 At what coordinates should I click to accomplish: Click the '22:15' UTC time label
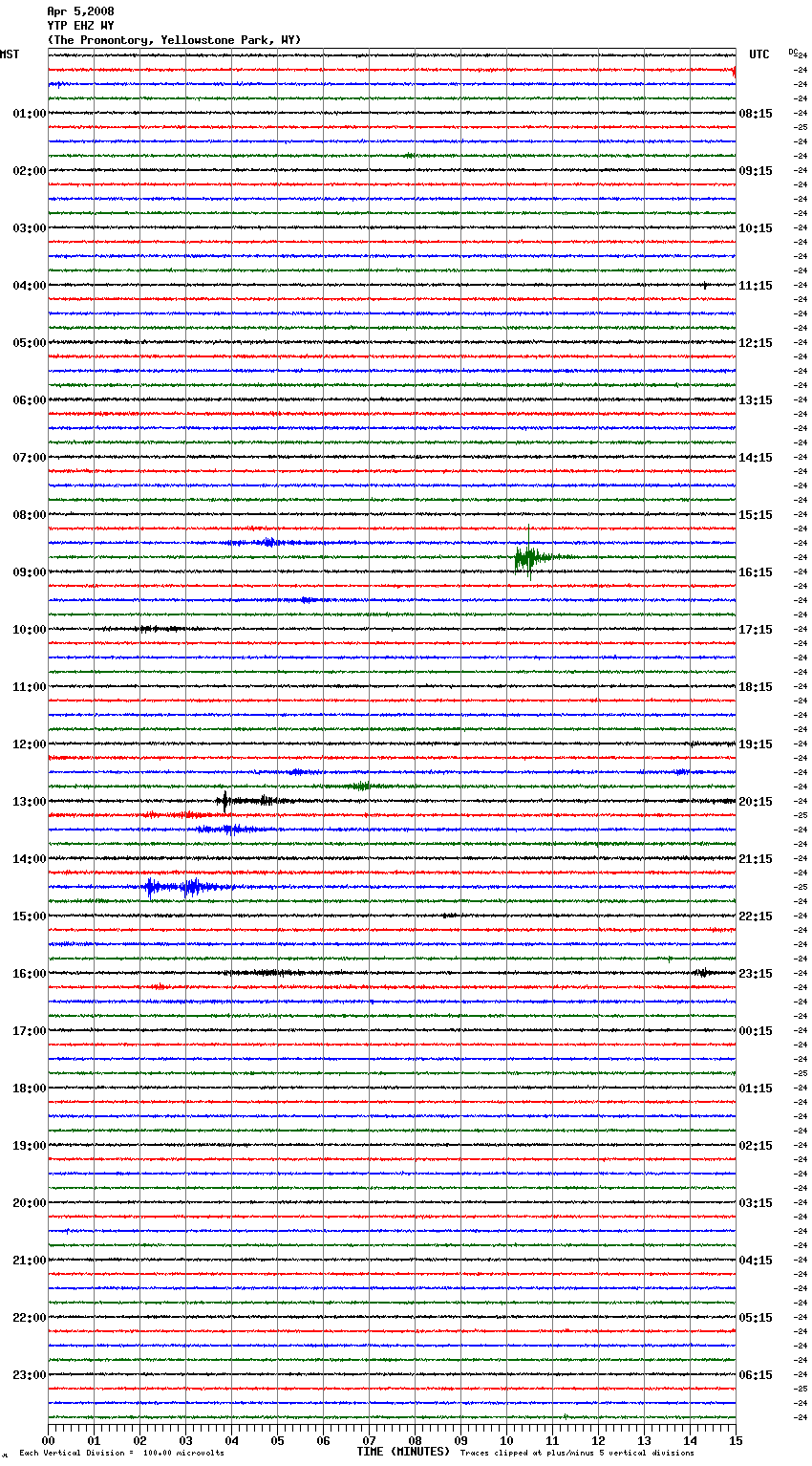[756, 916]
